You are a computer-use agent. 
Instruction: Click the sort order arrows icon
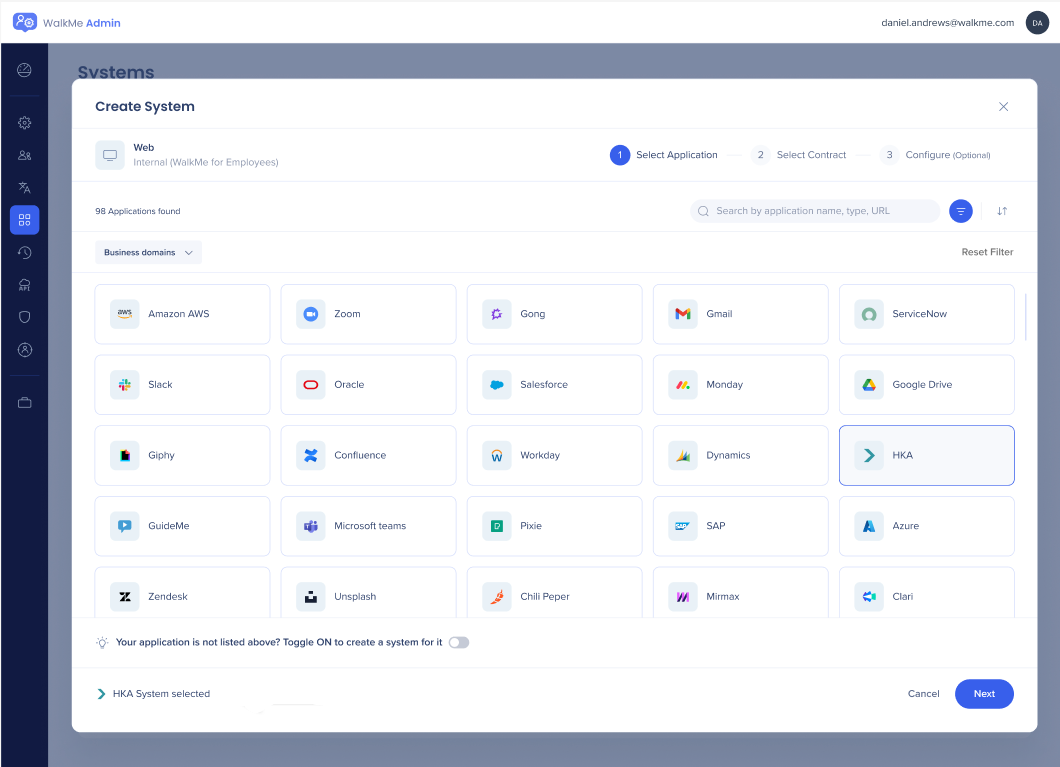click(x=1002, y=211)
